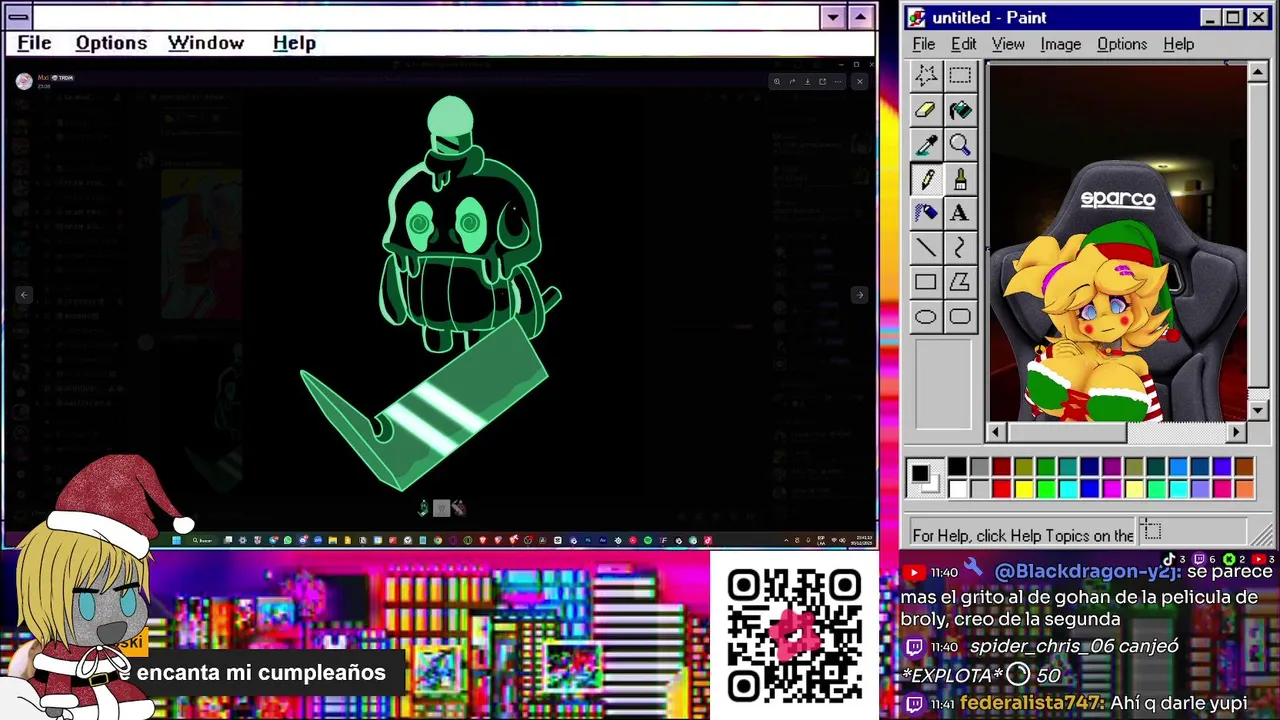Image resolution: width=1280 pixels, height=720 pixels.
Task: Open the three-dots more options in image viewer
Action: (838, 82)
